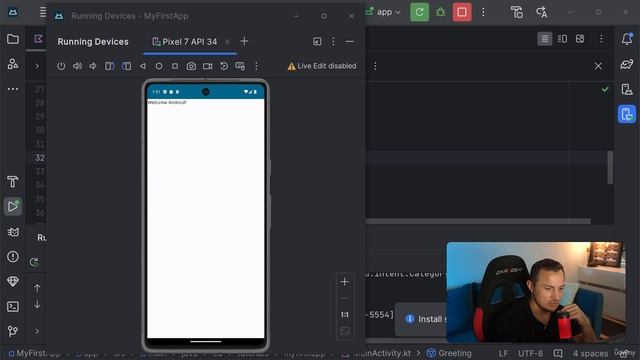Select the Pixel 7 API 34 tab
The width and height of the screenshot is (640, 360).
pos(189,42)
